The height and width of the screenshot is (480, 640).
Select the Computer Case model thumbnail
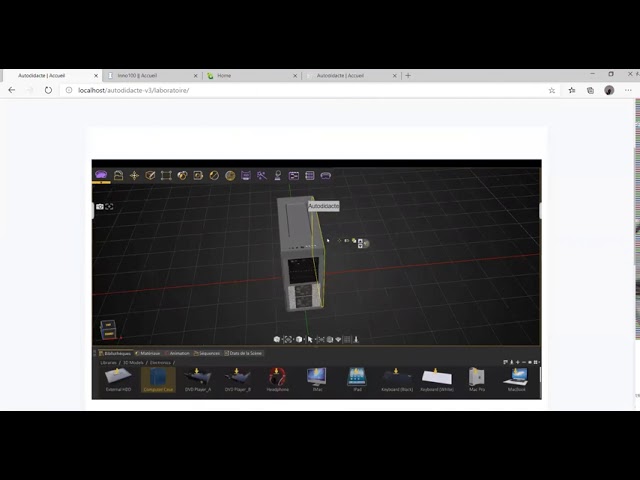tap(158, 380)
